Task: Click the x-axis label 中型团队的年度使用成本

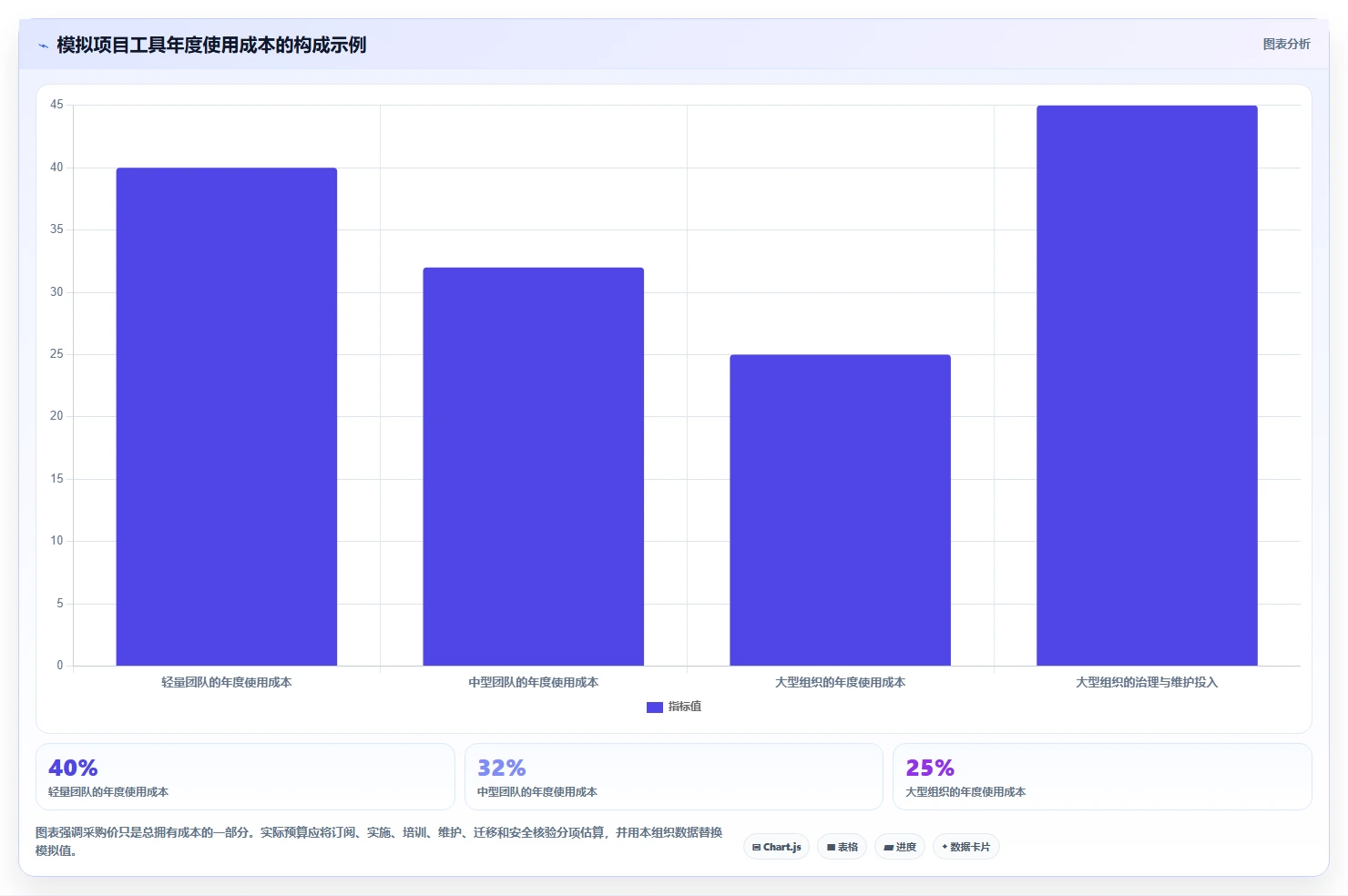Action: click(534, 682)
